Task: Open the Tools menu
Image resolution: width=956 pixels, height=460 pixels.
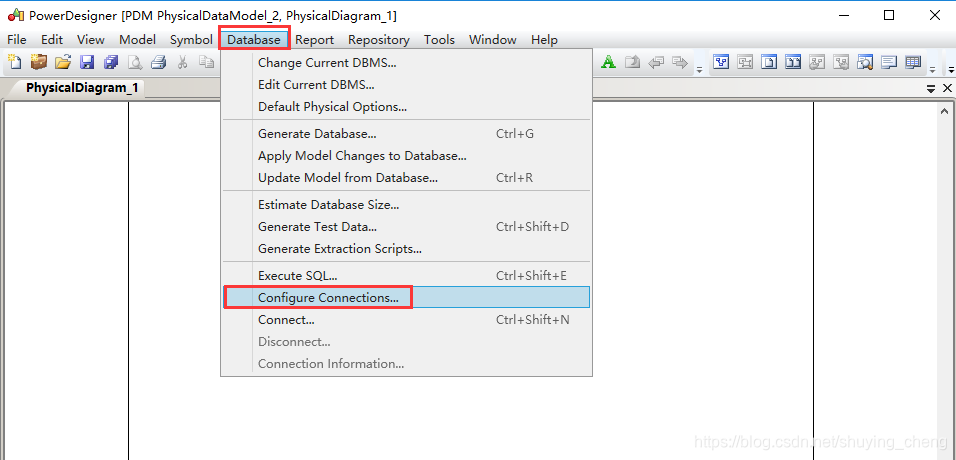Action: pos(440,40)
